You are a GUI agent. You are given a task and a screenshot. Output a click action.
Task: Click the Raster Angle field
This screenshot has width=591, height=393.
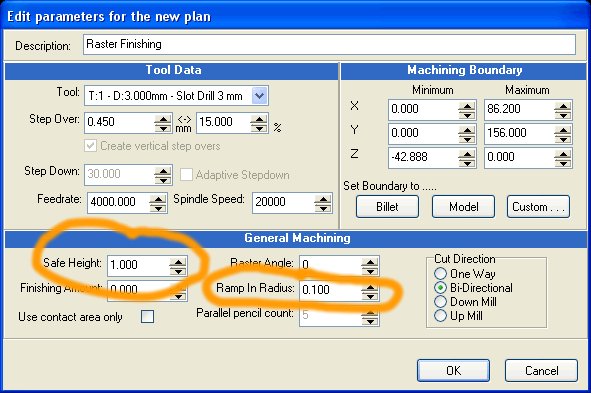pos(331,265)
